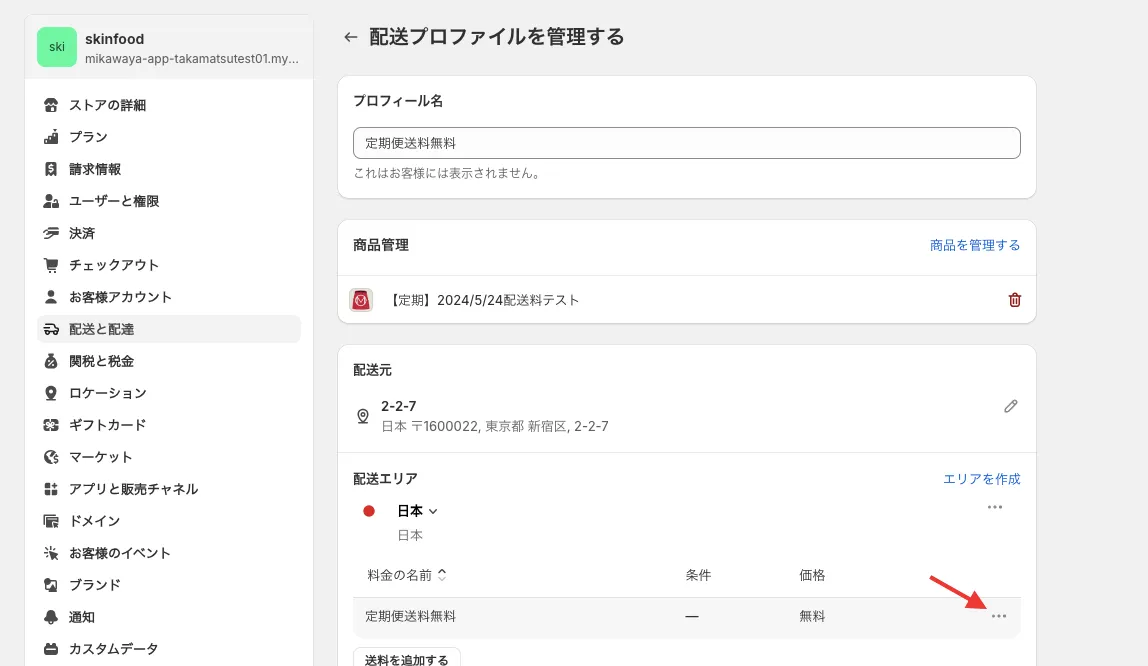The height and width of the screenshot is (666, 1148).
Task: Click the エリアを作成 link
Action: (x=981, y=479)
